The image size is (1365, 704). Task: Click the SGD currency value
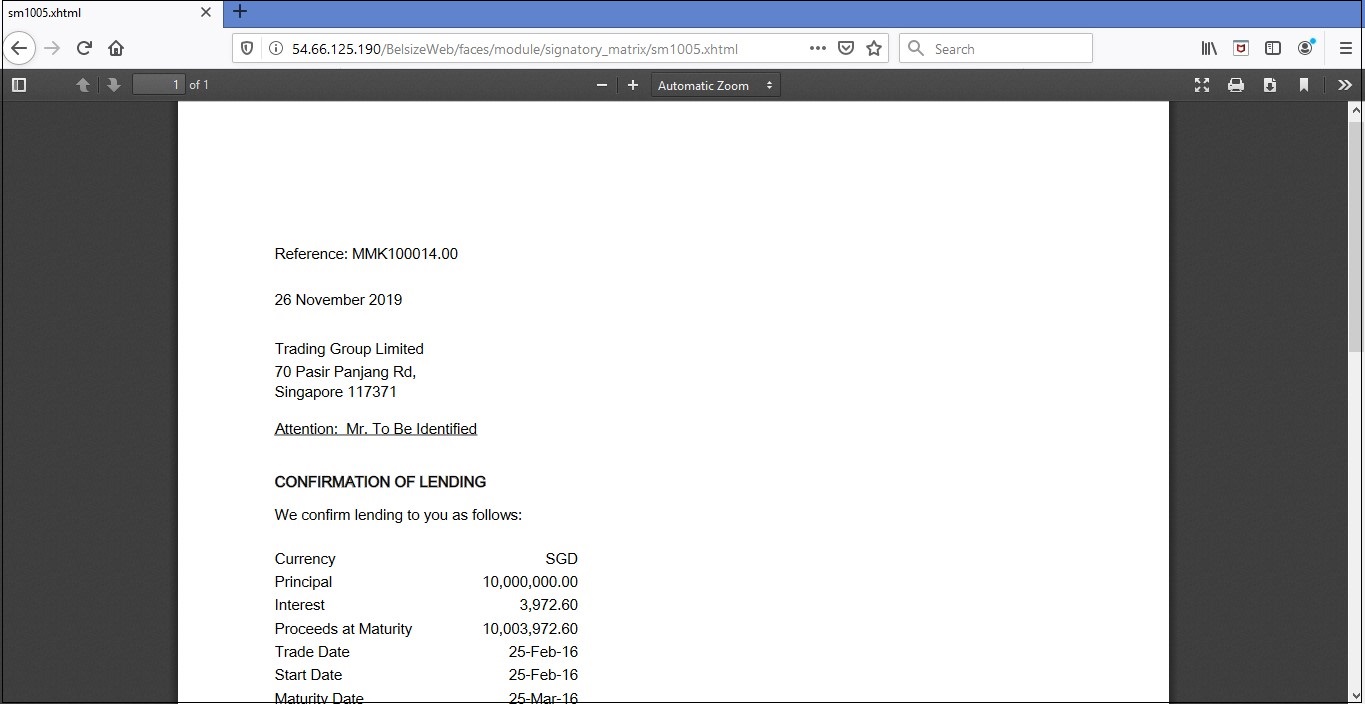click(x=561, y=559)
